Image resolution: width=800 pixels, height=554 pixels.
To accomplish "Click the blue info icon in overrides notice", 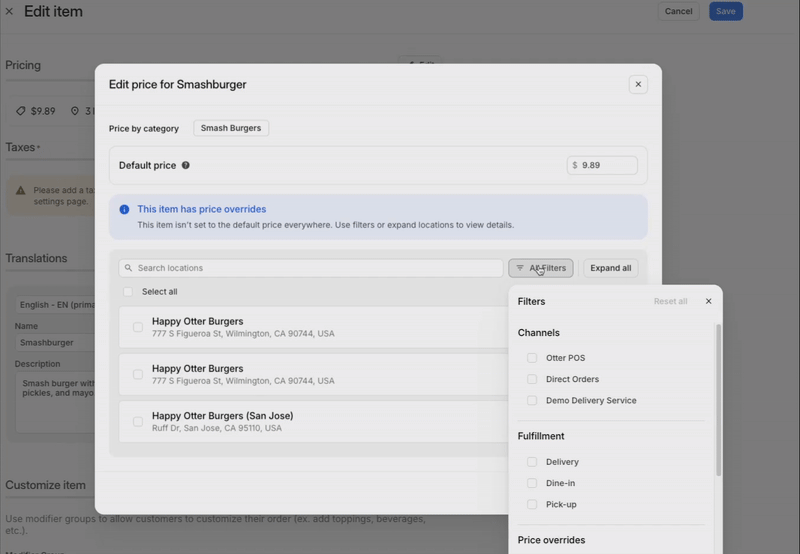I will [x=124, y=210].
